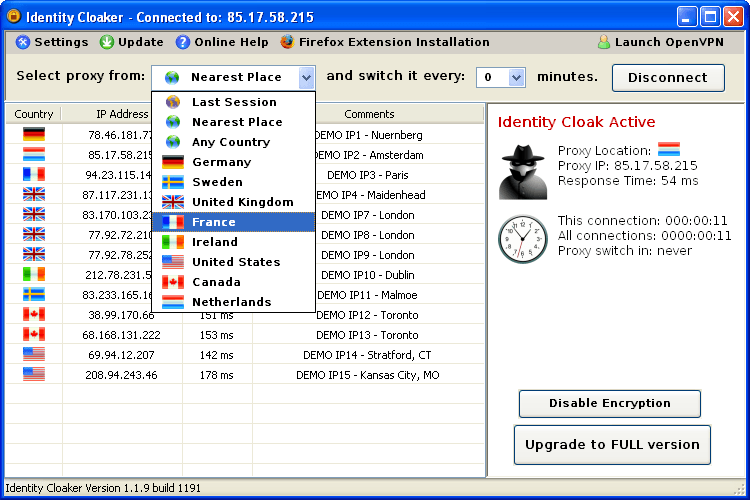Select France in the proxy dropdown

pos(233,222)
